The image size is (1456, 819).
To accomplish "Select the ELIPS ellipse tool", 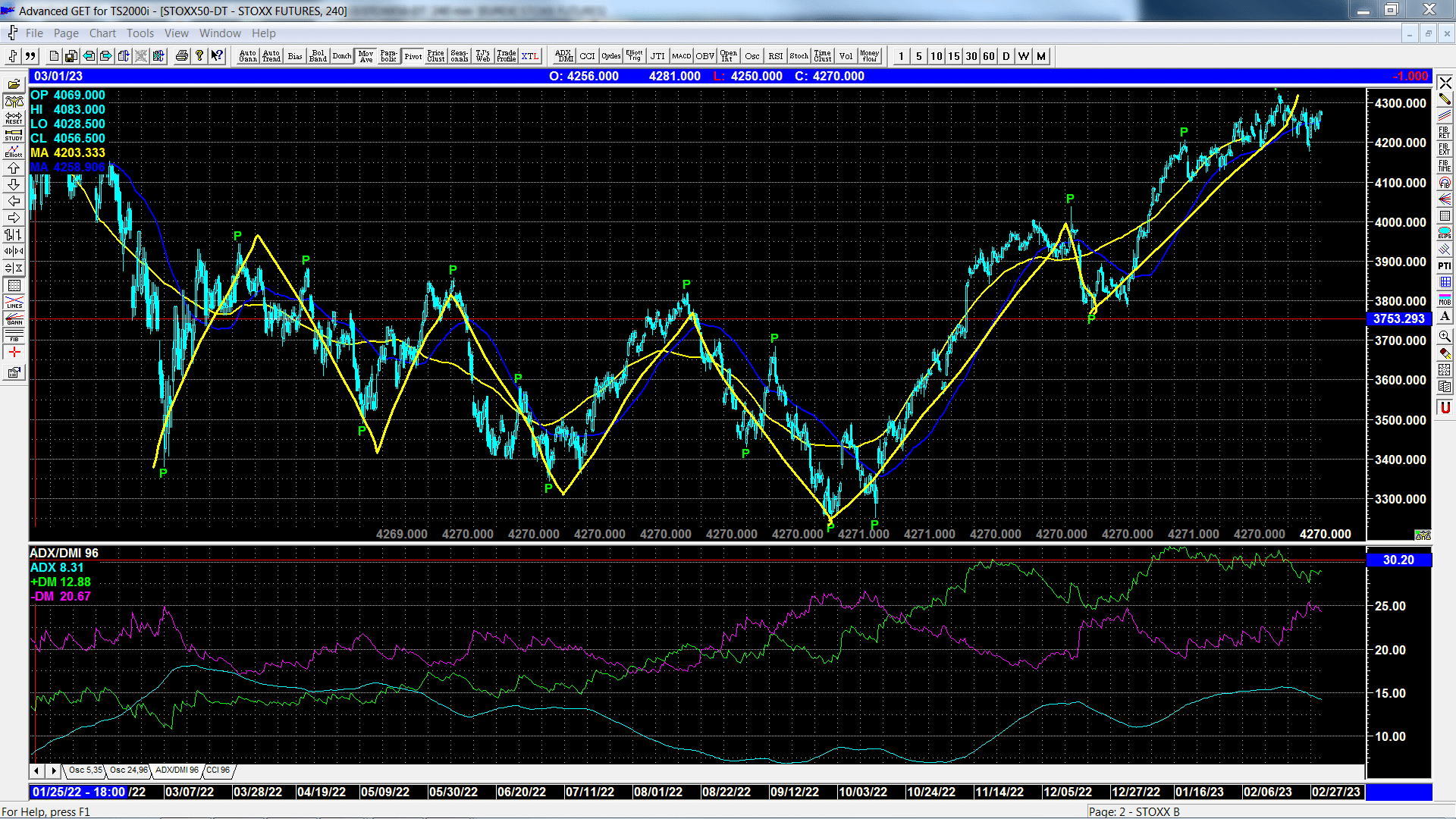I will [1445, 233].
